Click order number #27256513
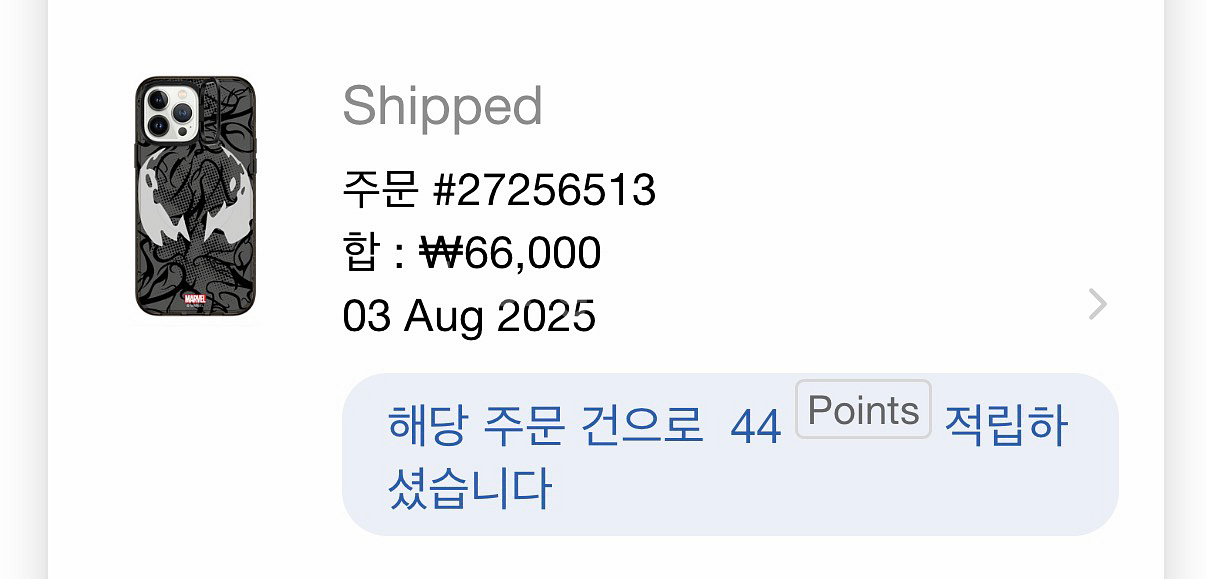The width and height of the screenshot is (1206, 579). coord(543,189)
